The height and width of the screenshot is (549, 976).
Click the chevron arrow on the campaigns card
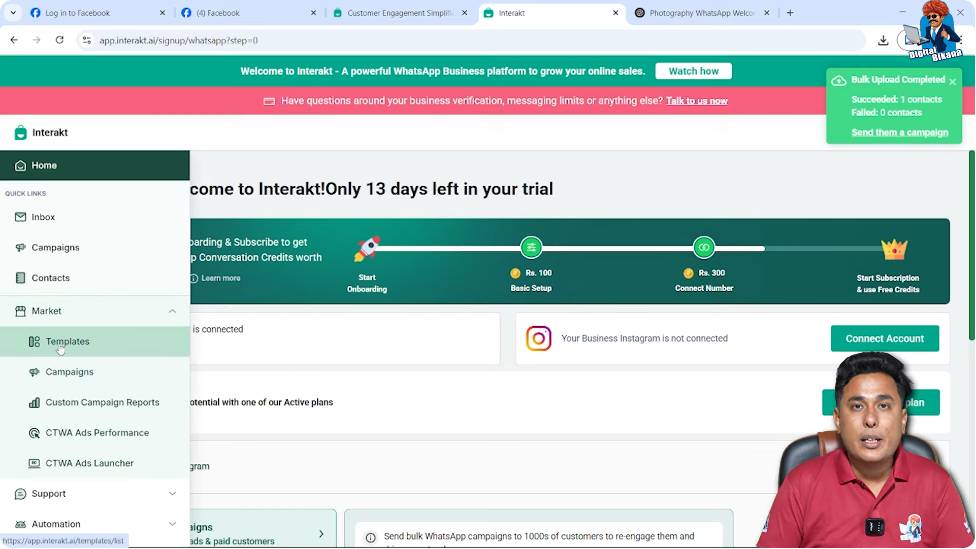click(x=321, y=534)
